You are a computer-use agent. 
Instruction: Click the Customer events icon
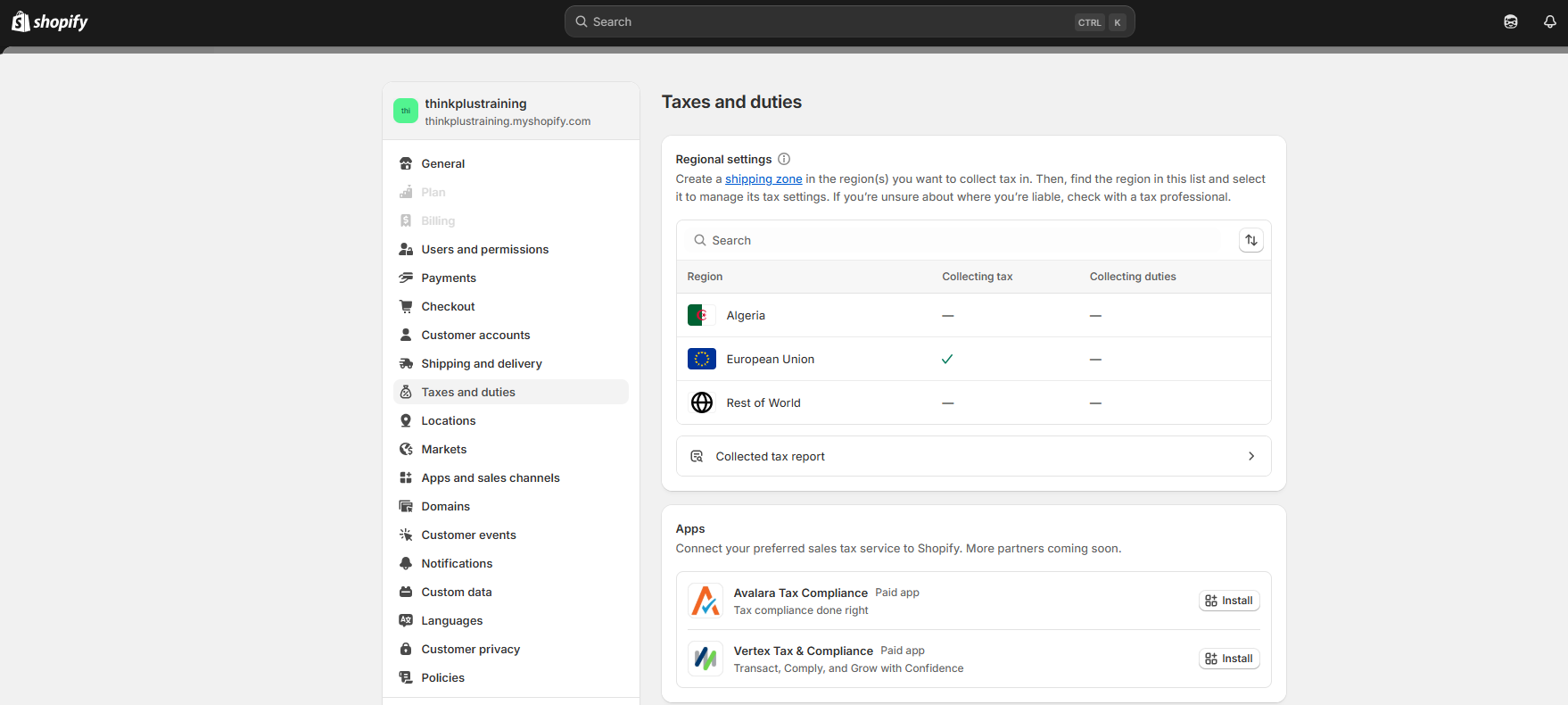coord(406,535)
